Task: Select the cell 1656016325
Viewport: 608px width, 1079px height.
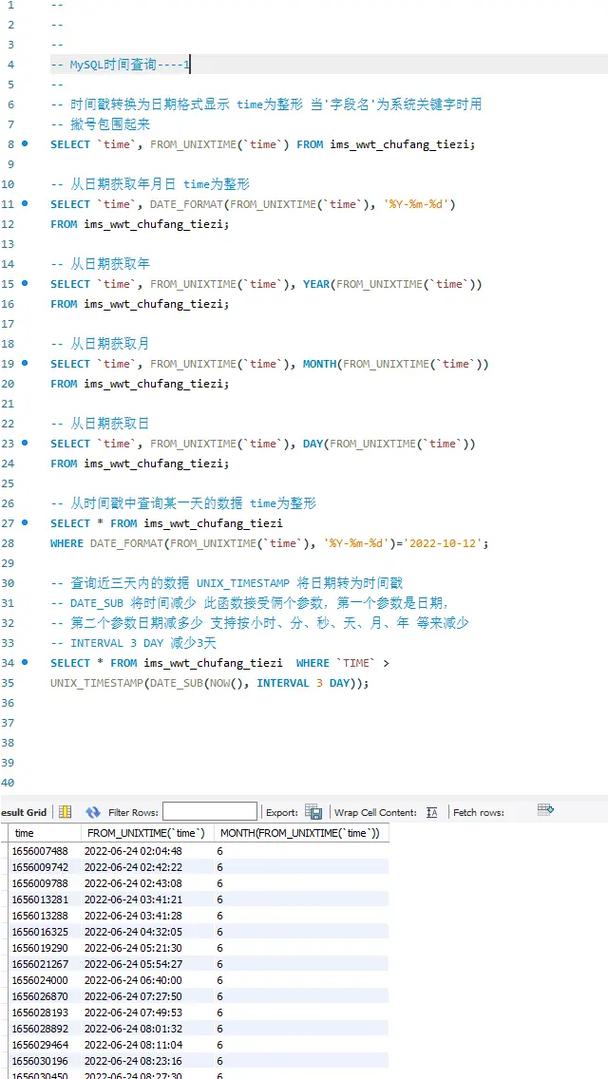Action: (x=40, y=932)
